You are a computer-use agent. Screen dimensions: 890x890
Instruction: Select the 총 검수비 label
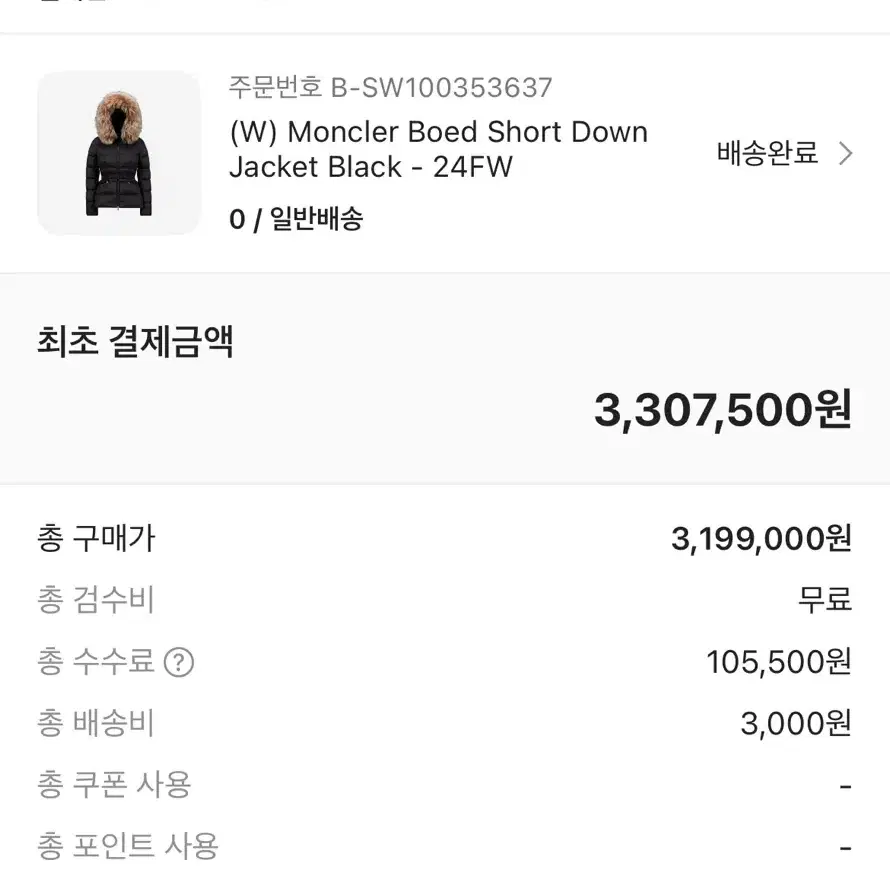(96, 600)
